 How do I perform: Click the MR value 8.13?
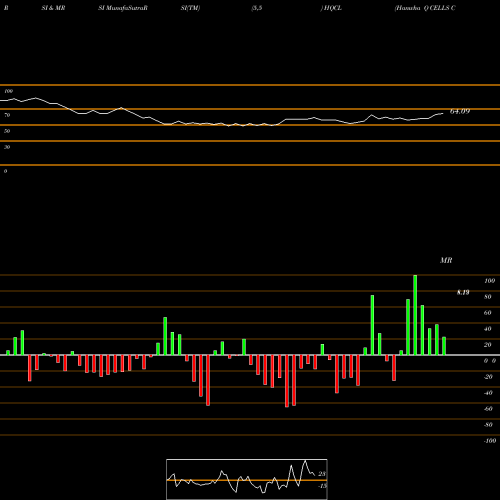[x=463, y=292]
